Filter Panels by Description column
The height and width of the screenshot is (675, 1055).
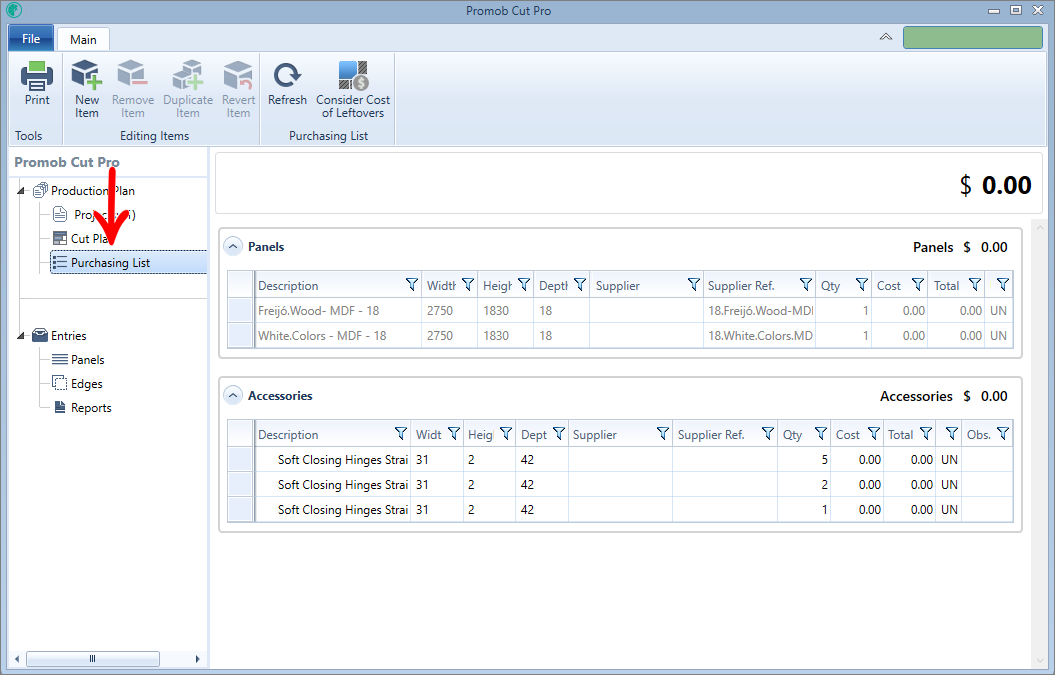coord(412,285)
